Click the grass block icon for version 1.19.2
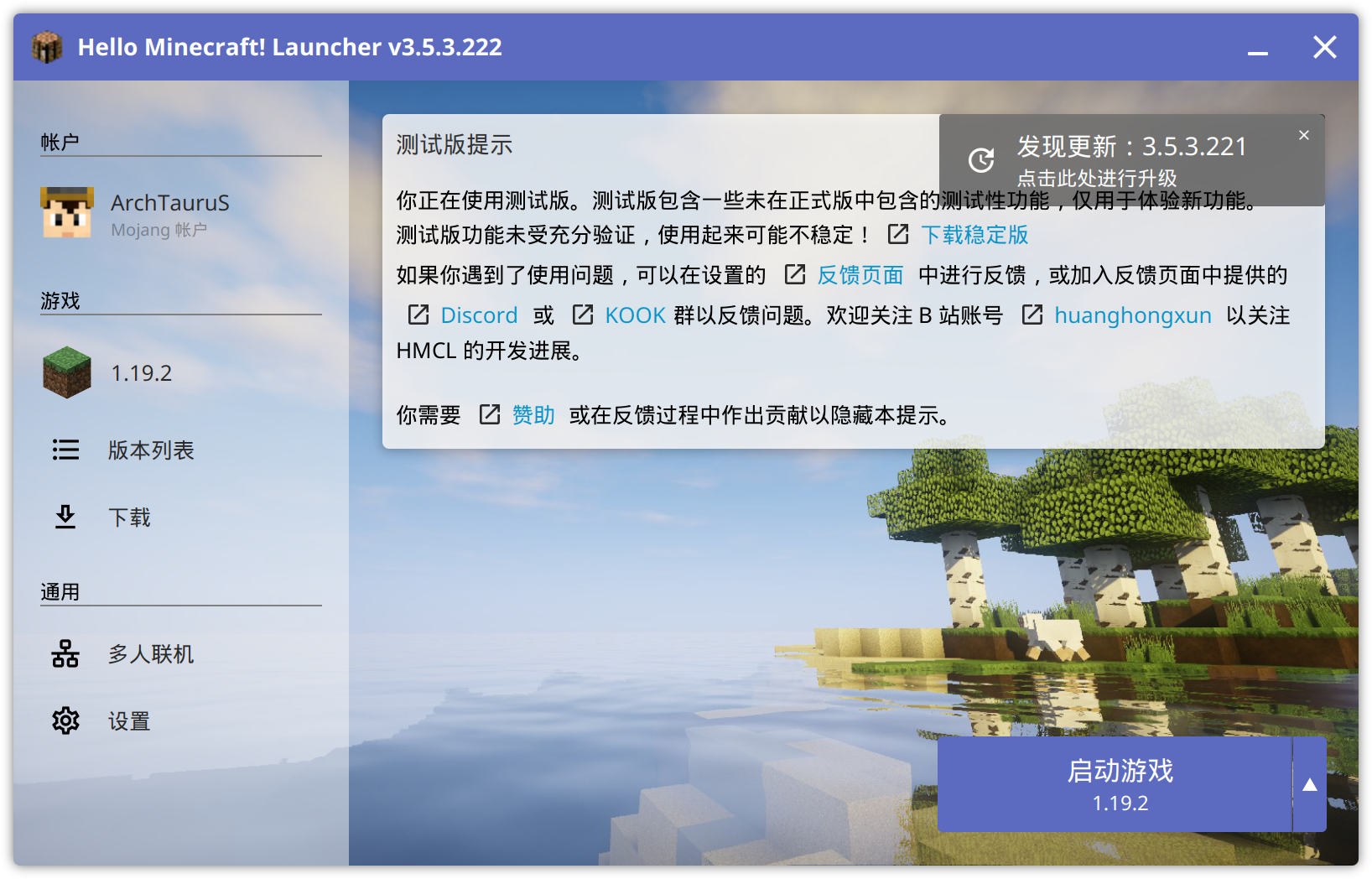Image resolution: width=1372 pixels, height=879 pixels. click(66, 372)
